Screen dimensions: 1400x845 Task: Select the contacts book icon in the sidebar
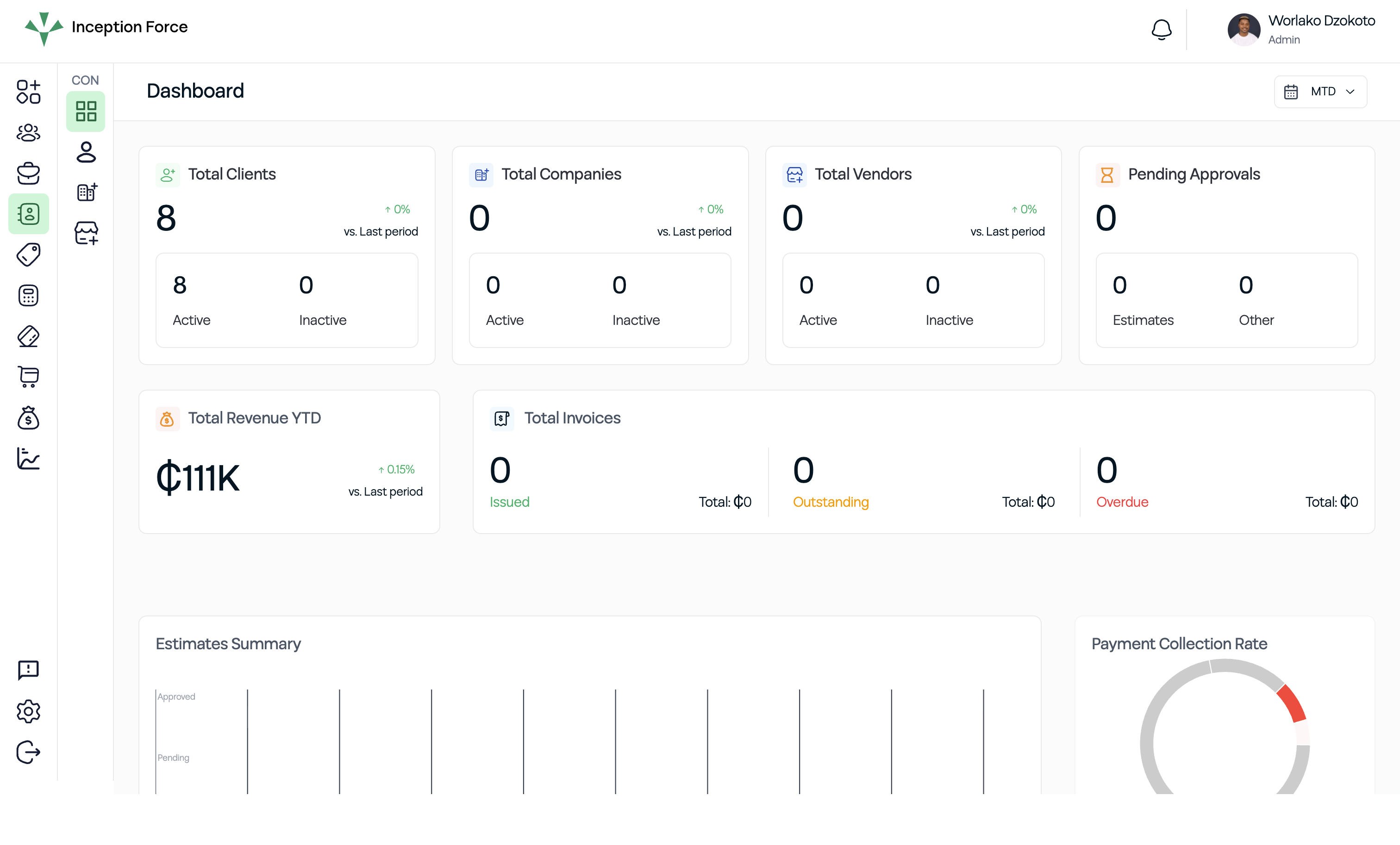tap(28, 214)
